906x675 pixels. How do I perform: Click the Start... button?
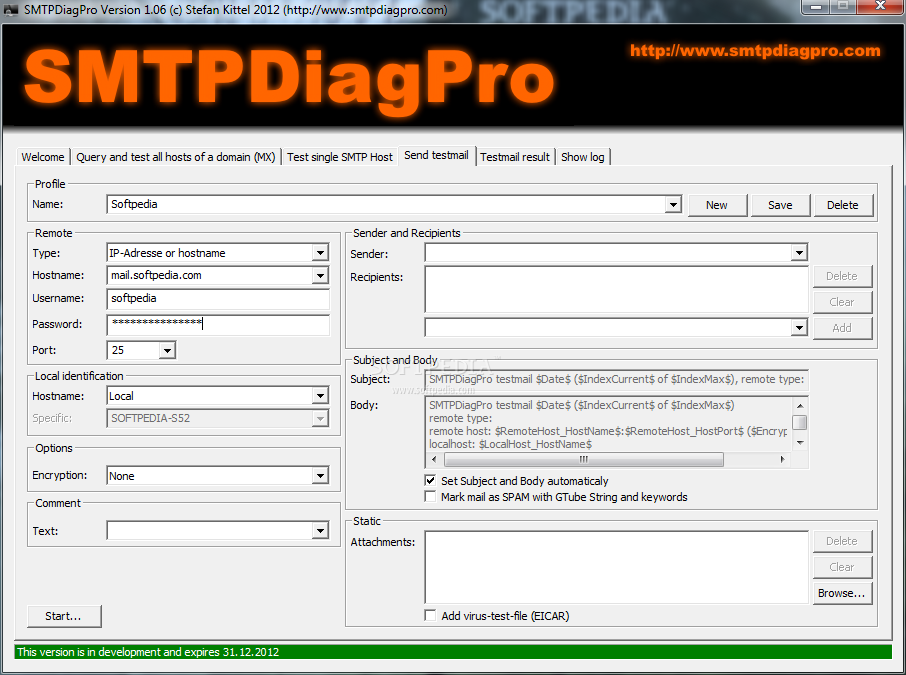pyautogui.click(x=64, y=616)
